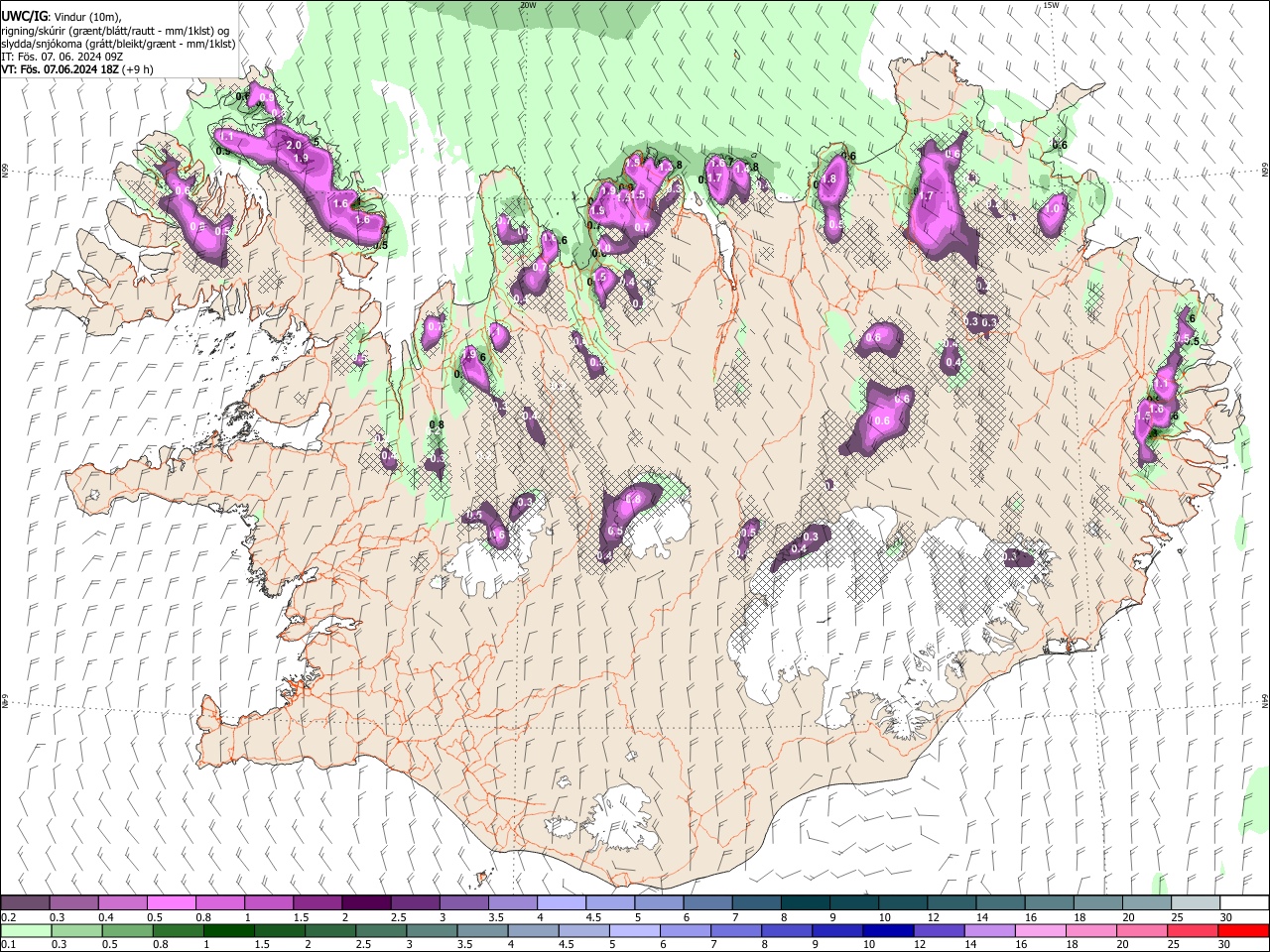Image resolution: width=1270 pixels, height=952 pixels.
Task: Pick the pale grey 25–30 swatch in top legend
Action: click(1196, 903)
